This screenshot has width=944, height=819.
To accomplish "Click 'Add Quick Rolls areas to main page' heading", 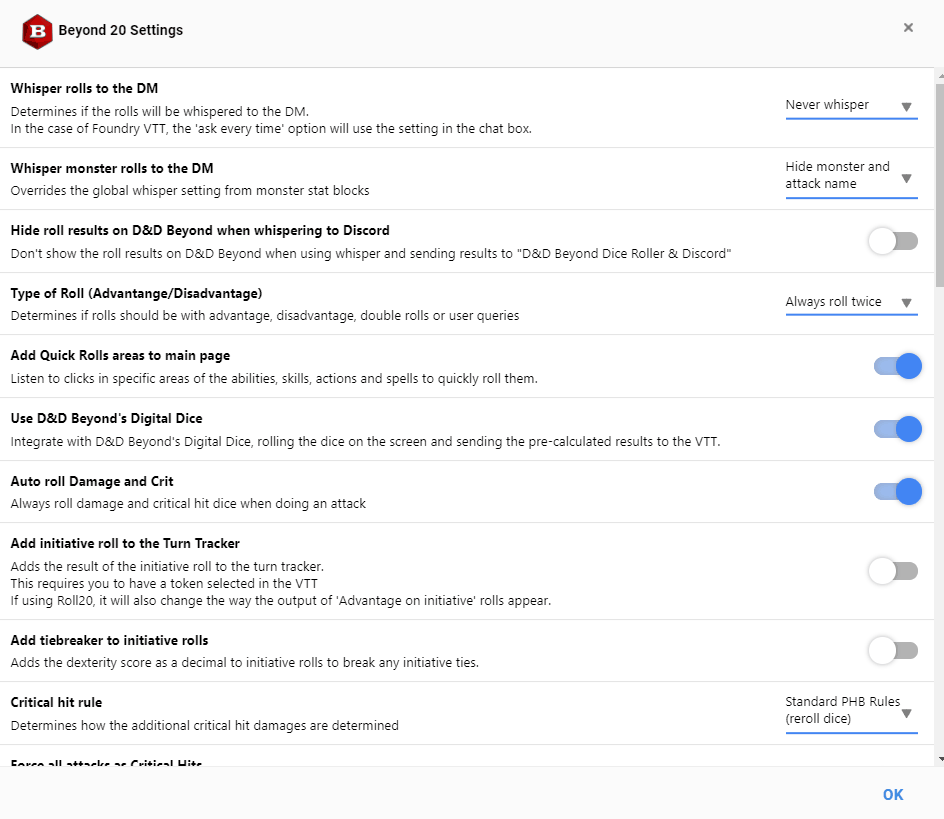I will pyautogui.click(x=120, y=355).
